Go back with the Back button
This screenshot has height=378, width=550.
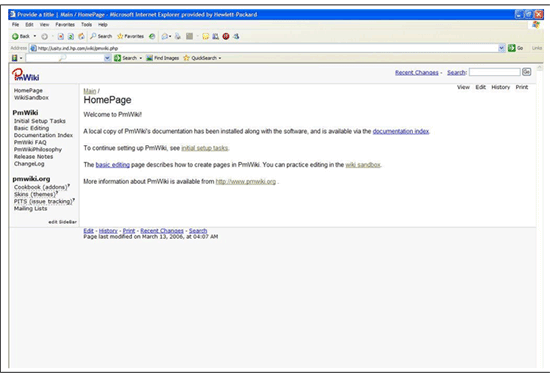pyautogui.click(x=21, y=36)
